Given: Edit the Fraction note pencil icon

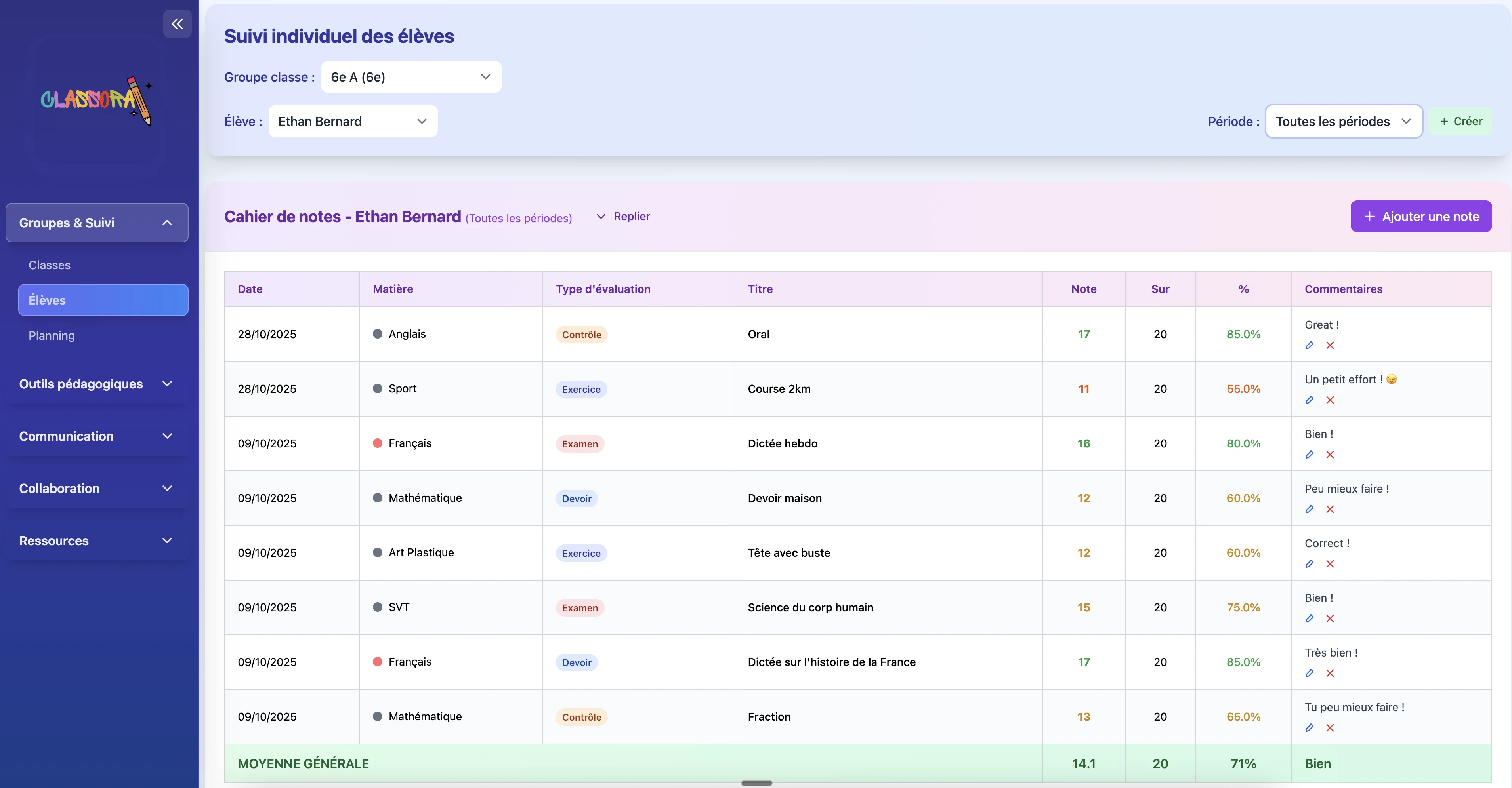Looking at the screenshot, I should (x=1310, y=727).
